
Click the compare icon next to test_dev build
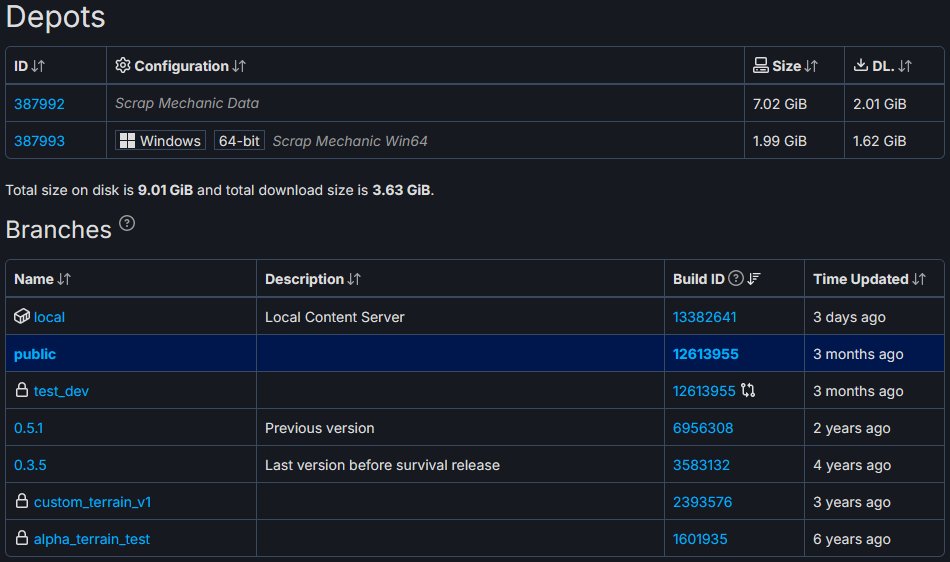[748, 391]
